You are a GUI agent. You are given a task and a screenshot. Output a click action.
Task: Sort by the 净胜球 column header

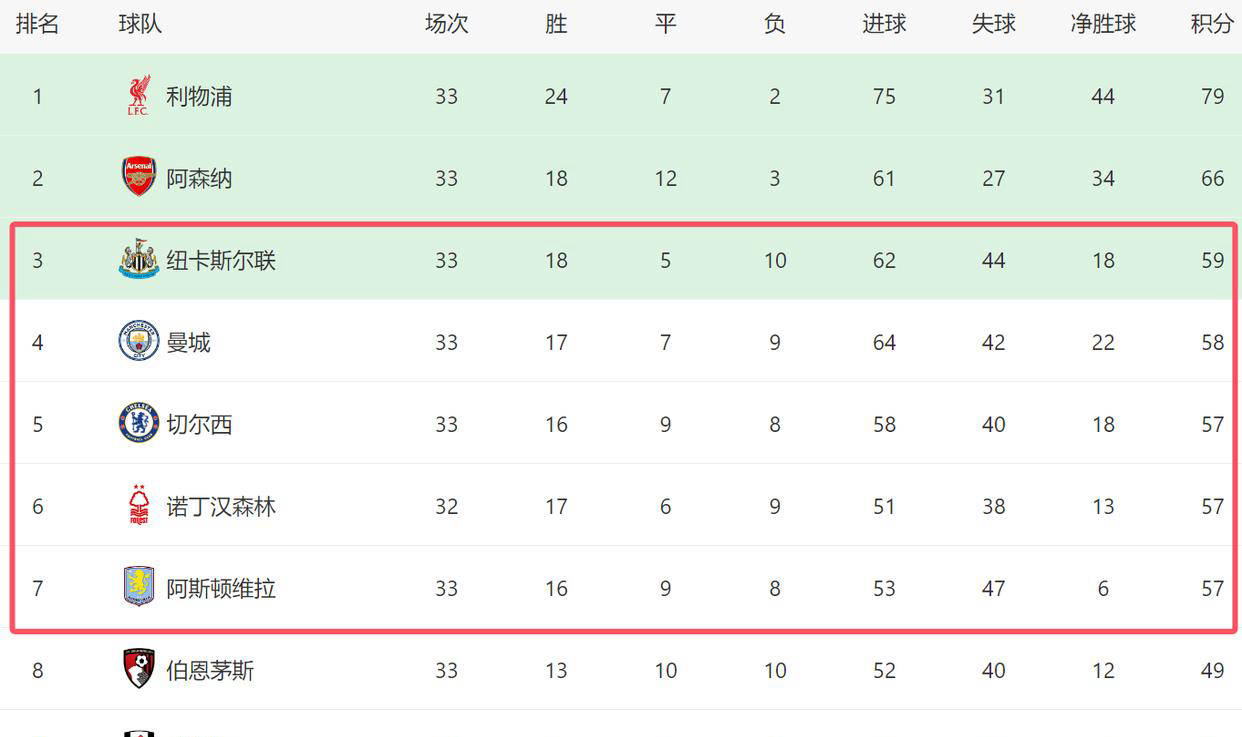(1103, 24)
